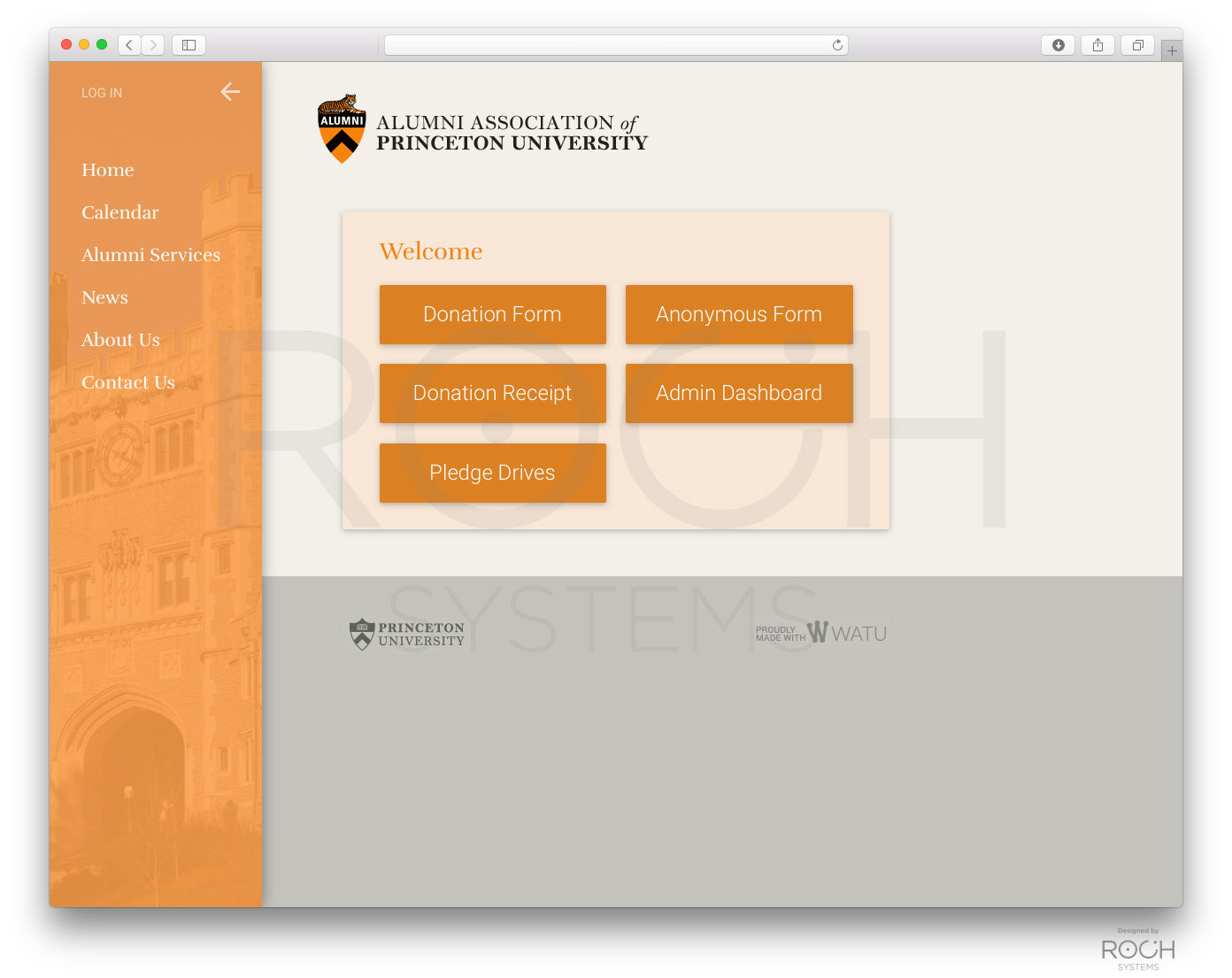Image resolution: width=1232 pixels, height=978 pixels.
Task: Select Alumni Services in sidebar
Action: coord(151,255)
